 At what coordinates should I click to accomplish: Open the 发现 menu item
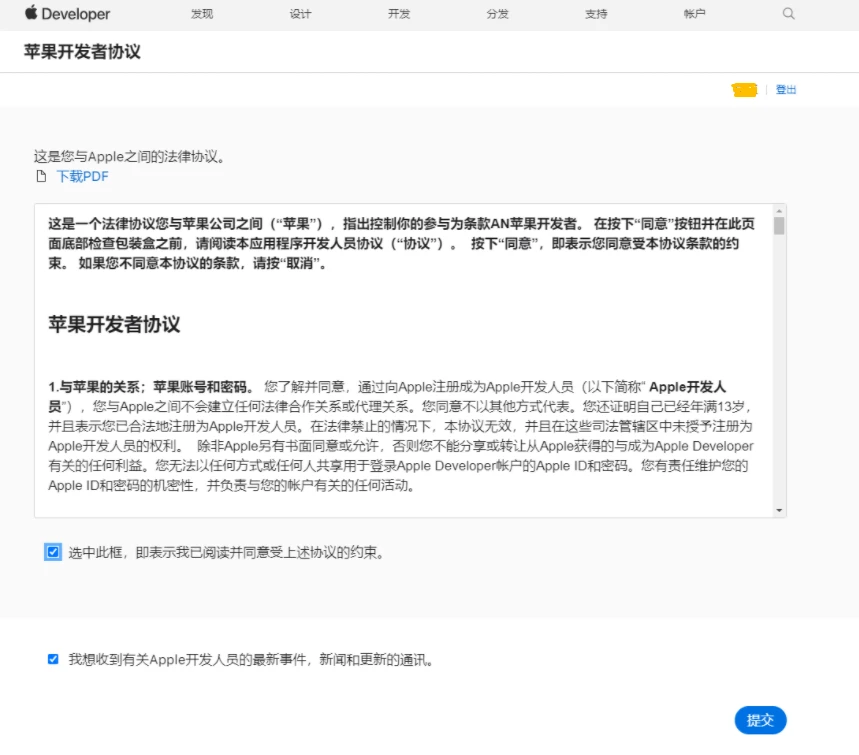(x=202, y=14)
